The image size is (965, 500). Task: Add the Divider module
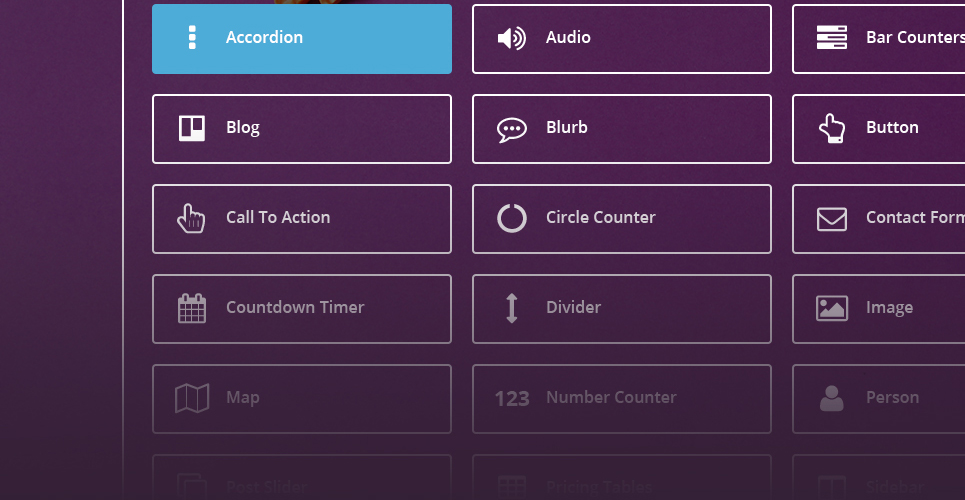point(622,309)
